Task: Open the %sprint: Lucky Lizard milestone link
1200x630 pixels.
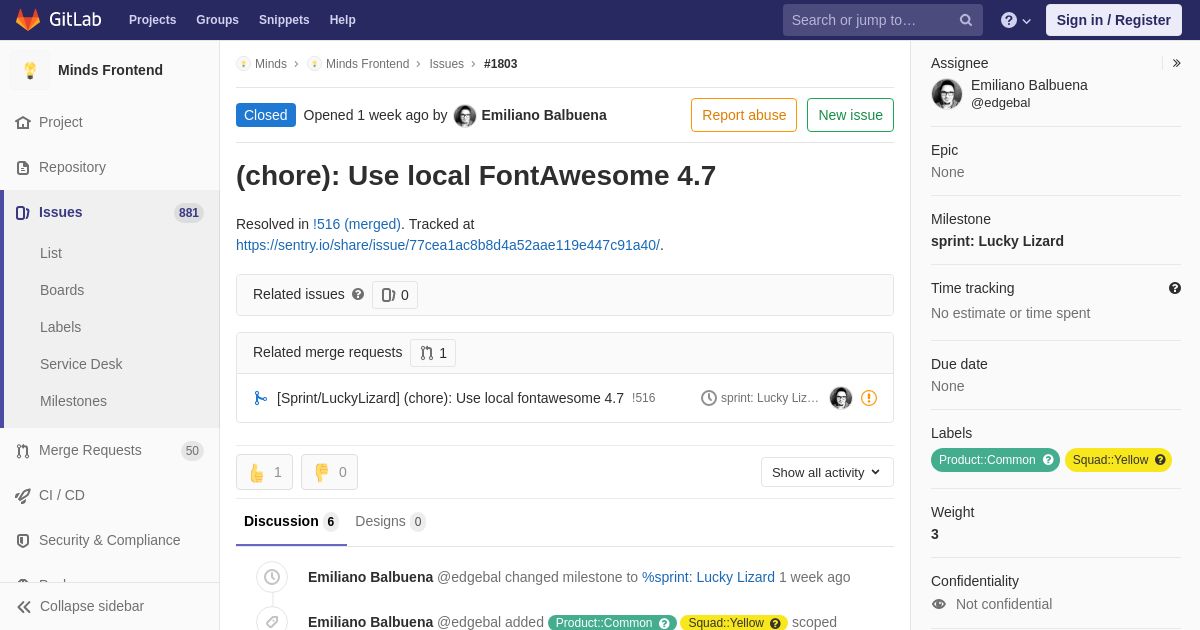Action: (708, 577)
